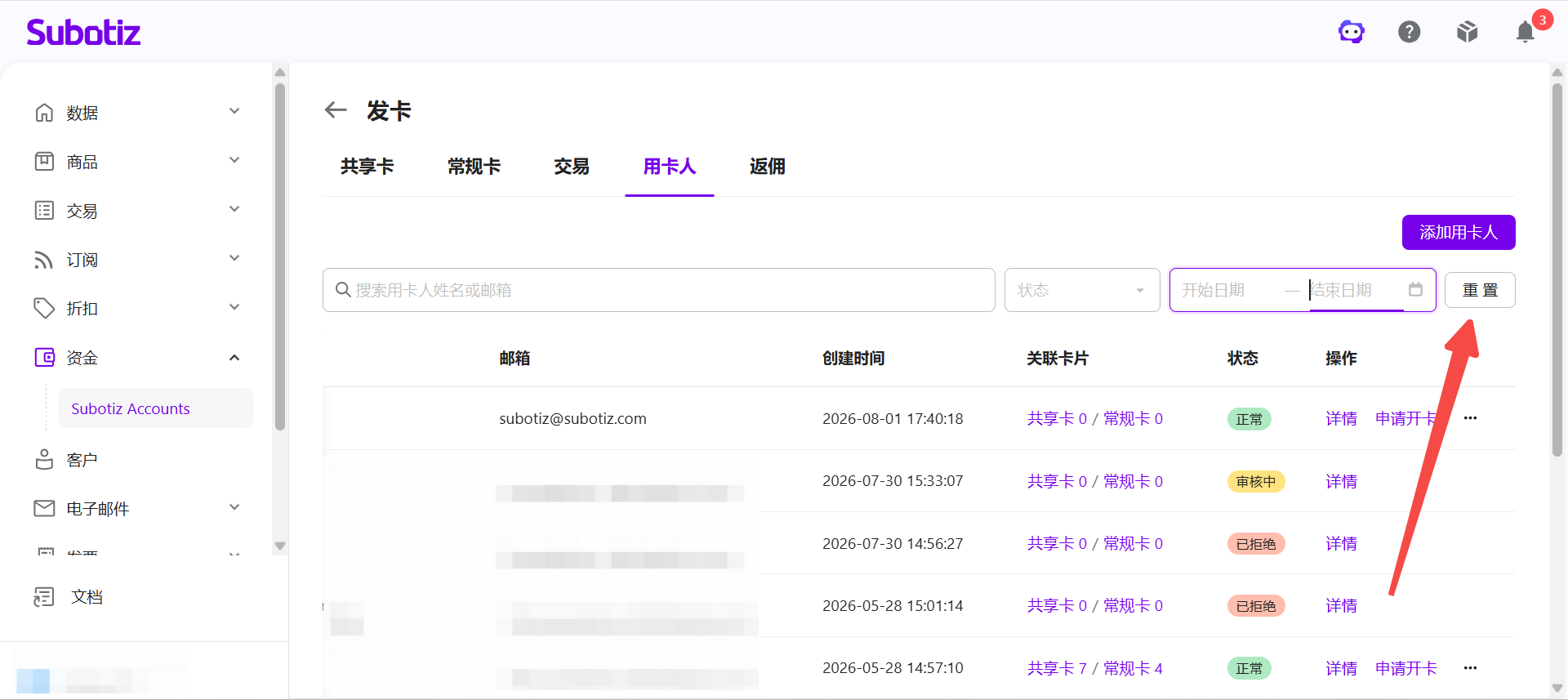Expand the 折扣 menu chevron
Viewport: 1568px width, 700px height.
tap(234, 307)
